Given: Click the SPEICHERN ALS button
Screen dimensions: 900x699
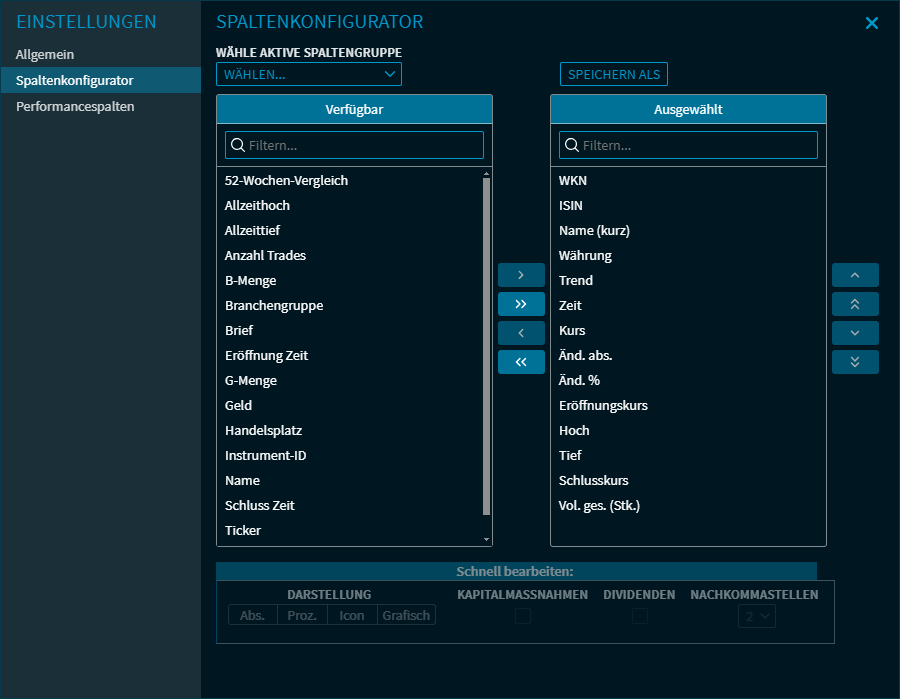Looking at the screenshot, I should coord(614,74).
